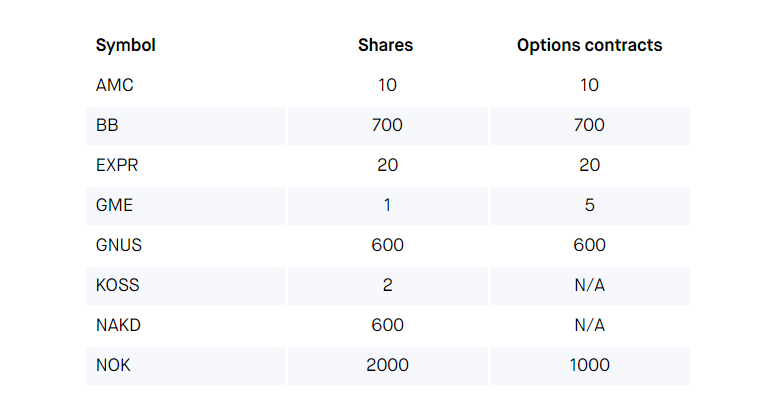784x411 pixels.
Task: Click the Options contracts column header
Action: (x=589, y=45)
